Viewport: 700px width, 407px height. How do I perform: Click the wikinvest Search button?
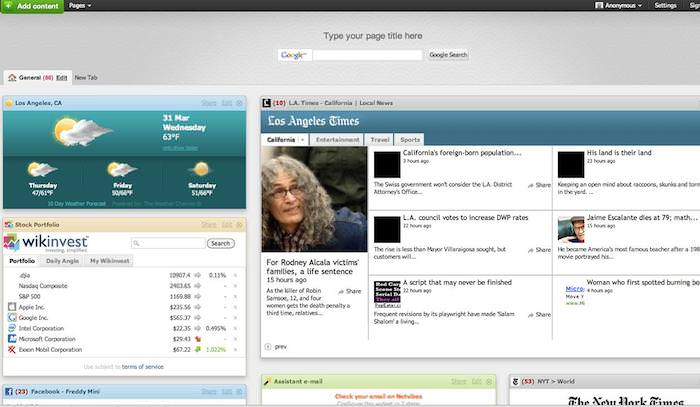pyautogui.click(x=221, y=244)
